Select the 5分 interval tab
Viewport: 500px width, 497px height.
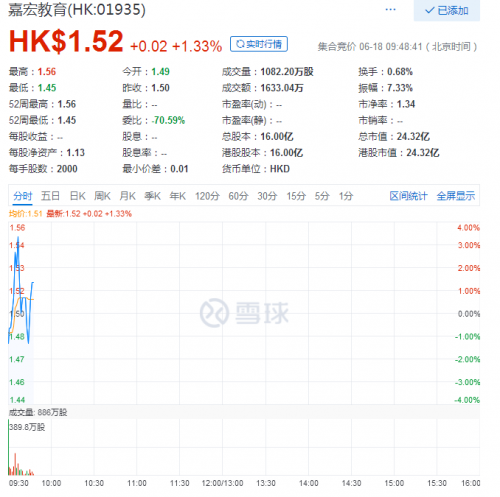coord(322,196)
